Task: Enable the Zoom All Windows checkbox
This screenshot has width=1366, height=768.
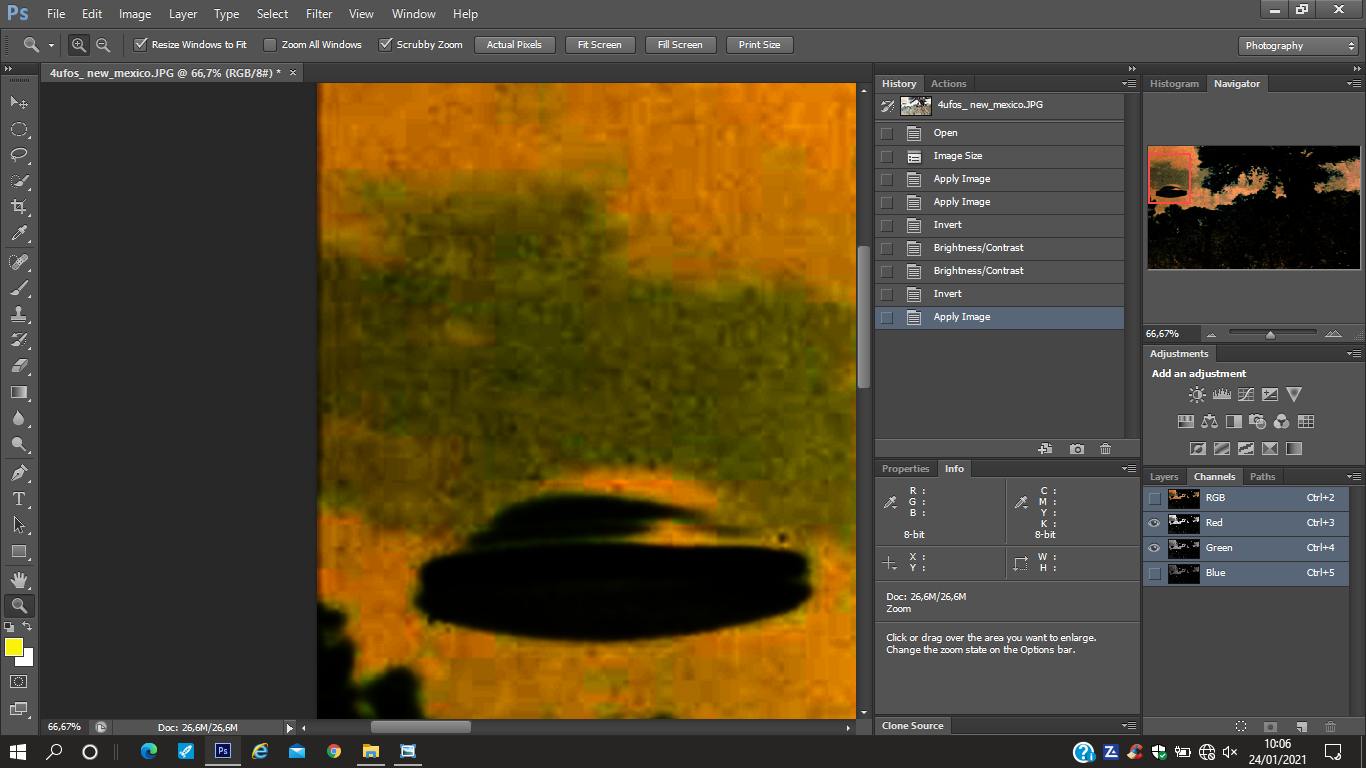Action: point(270,45)
